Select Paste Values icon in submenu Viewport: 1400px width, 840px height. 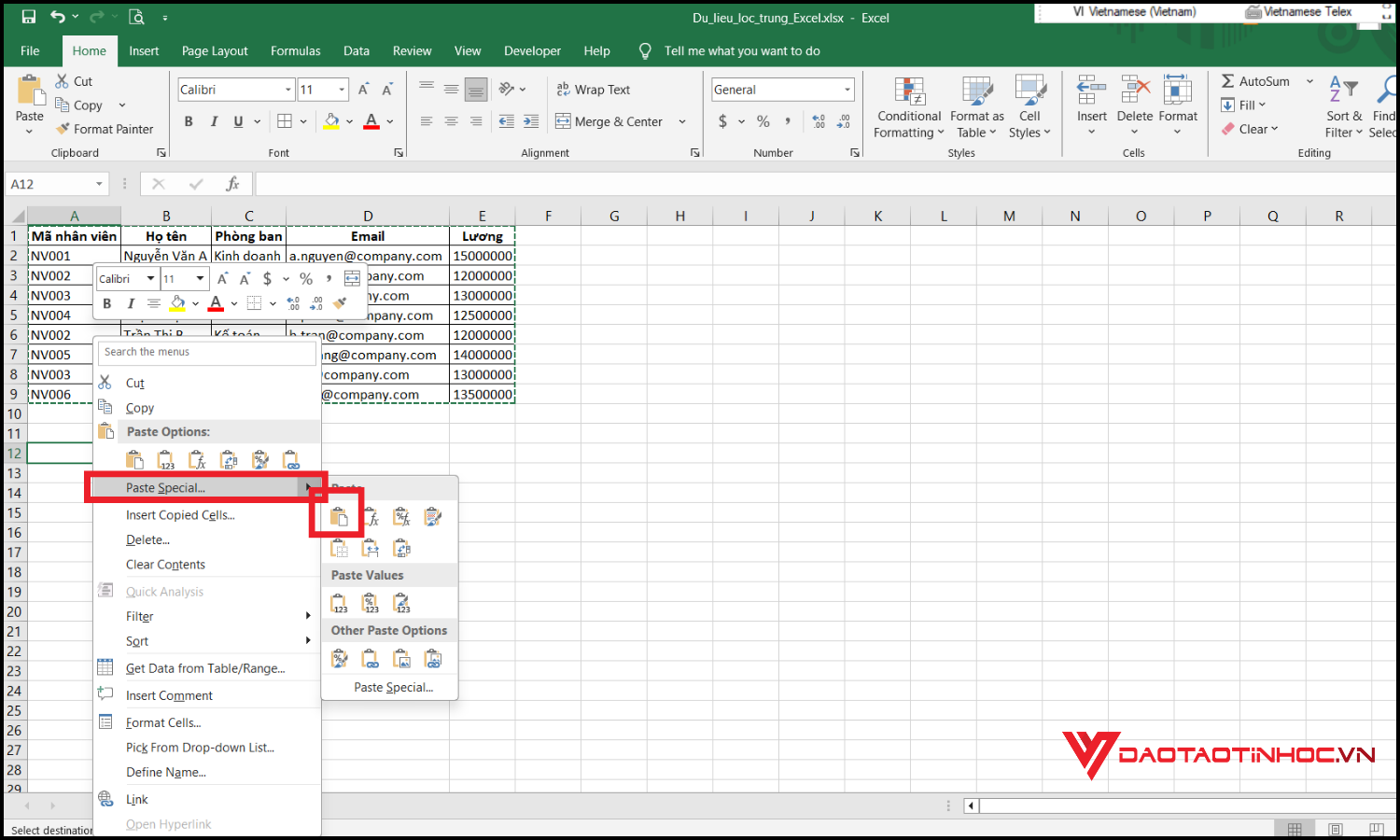[x=340, y=604]
